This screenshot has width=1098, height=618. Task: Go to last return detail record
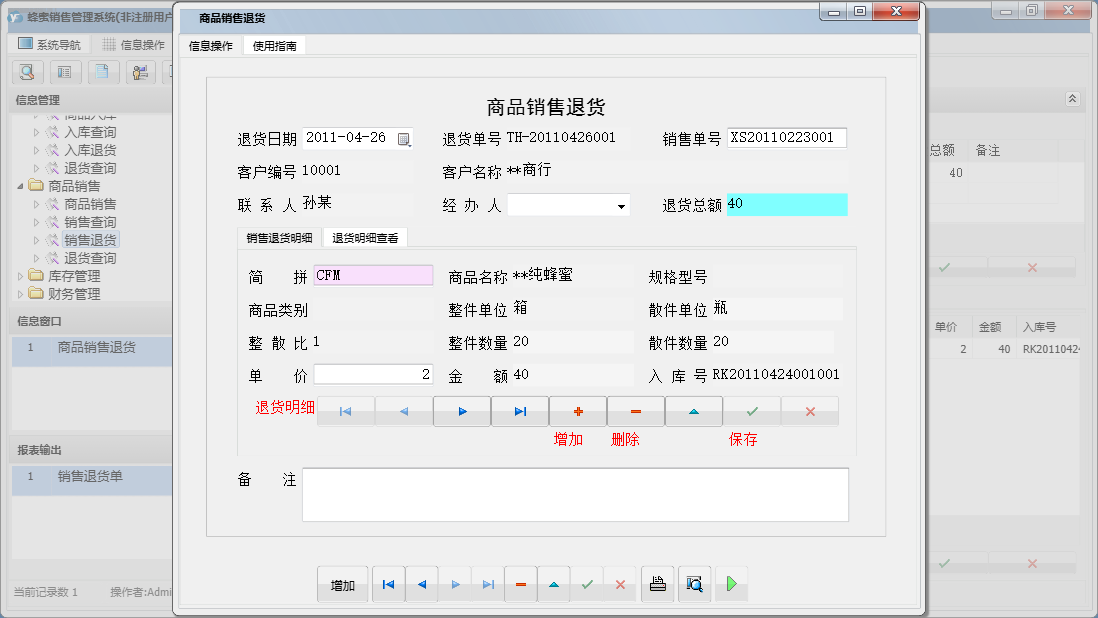tap(520, 412)
